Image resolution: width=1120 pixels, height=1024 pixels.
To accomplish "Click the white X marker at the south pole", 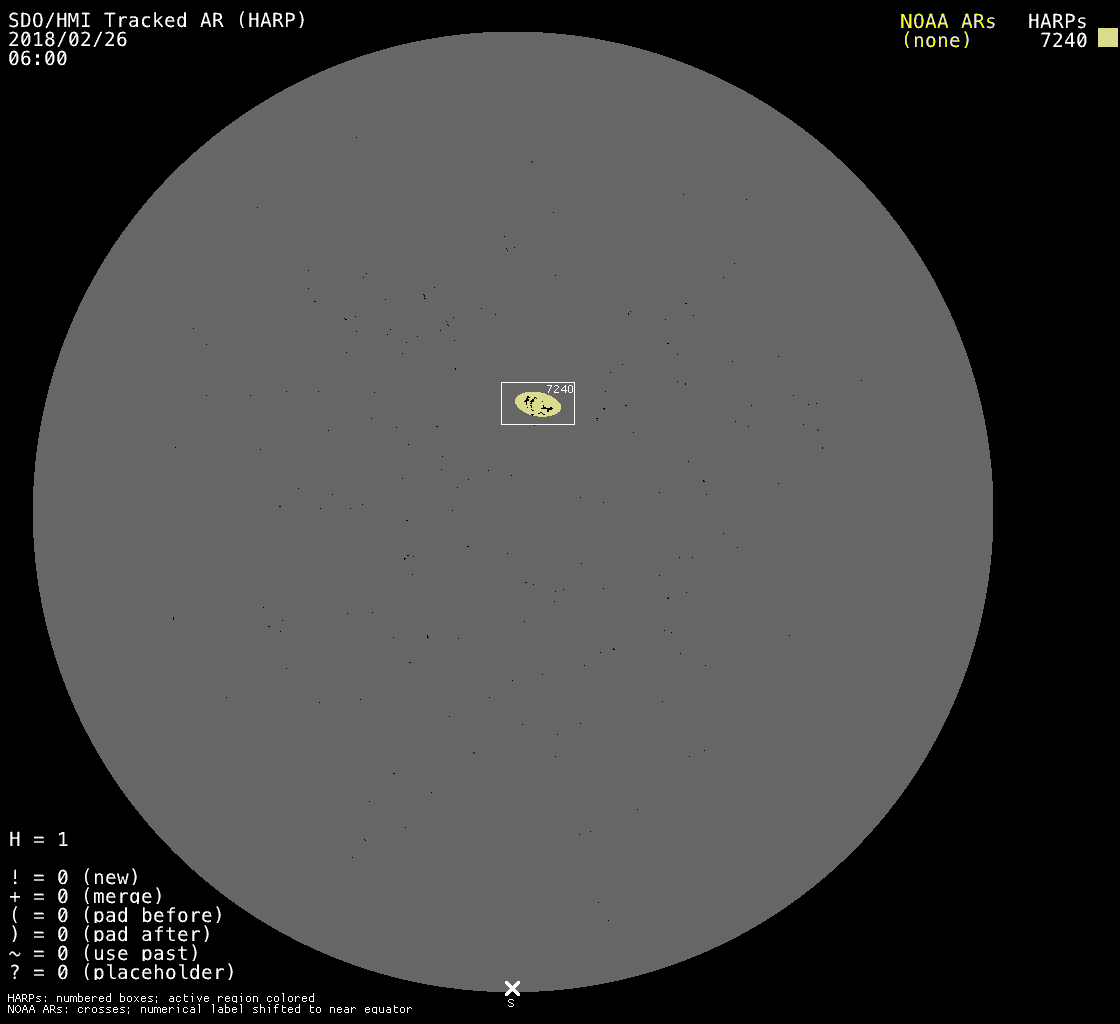I will (x=512, y=988).
